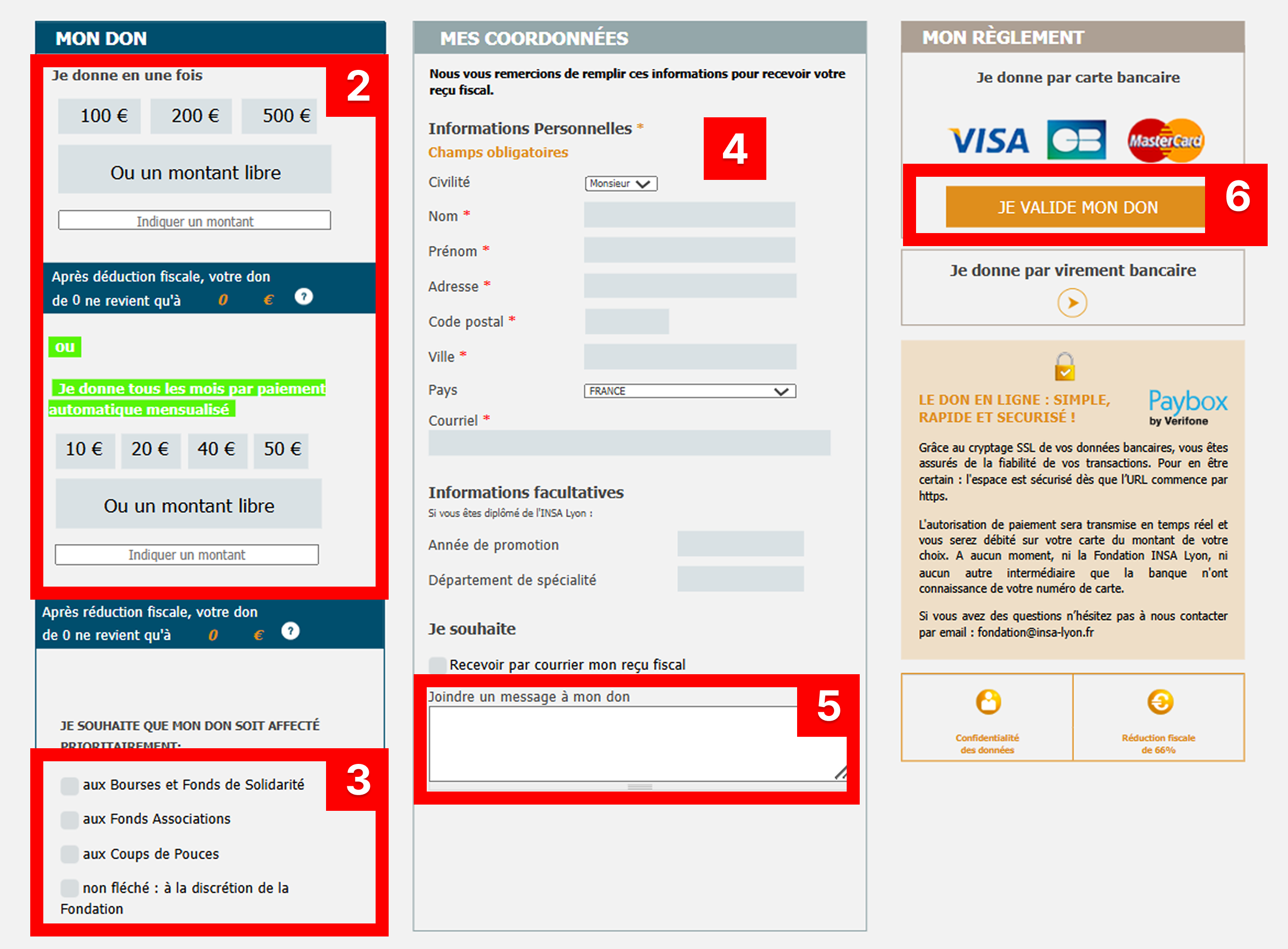The height and width of the screenshot is (949, 1288).
Task: Click the 'Champs obligatoires' text
Action: [498, 152]
